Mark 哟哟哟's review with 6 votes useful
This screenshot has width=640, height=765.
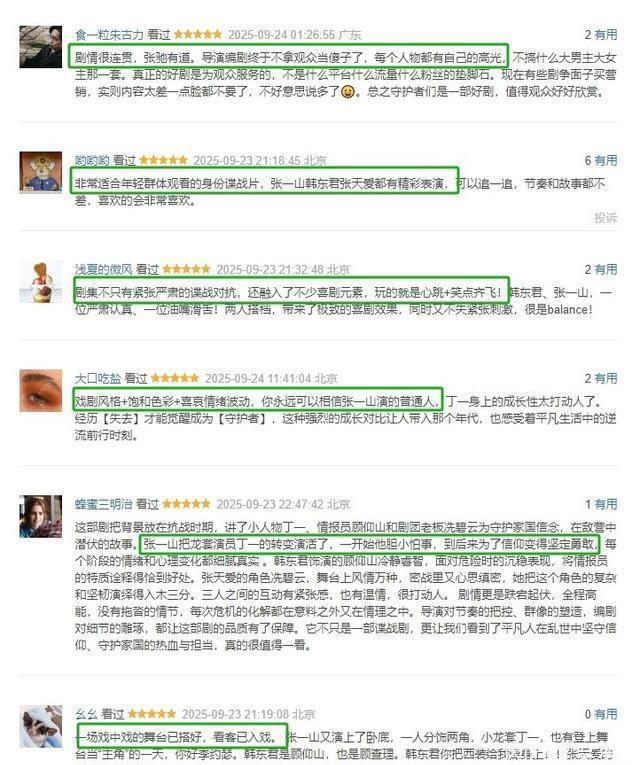pyautogui.click(x=606, y=160)
